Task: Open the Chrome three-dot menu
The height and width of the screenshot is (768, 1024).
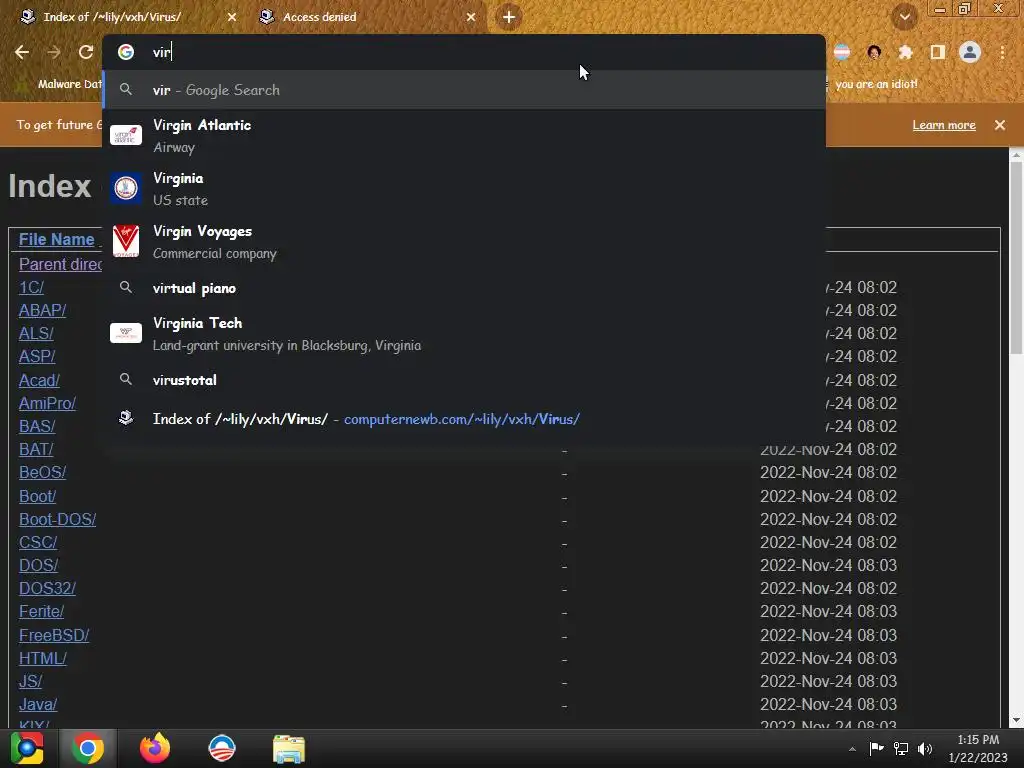Action: 1002,52
